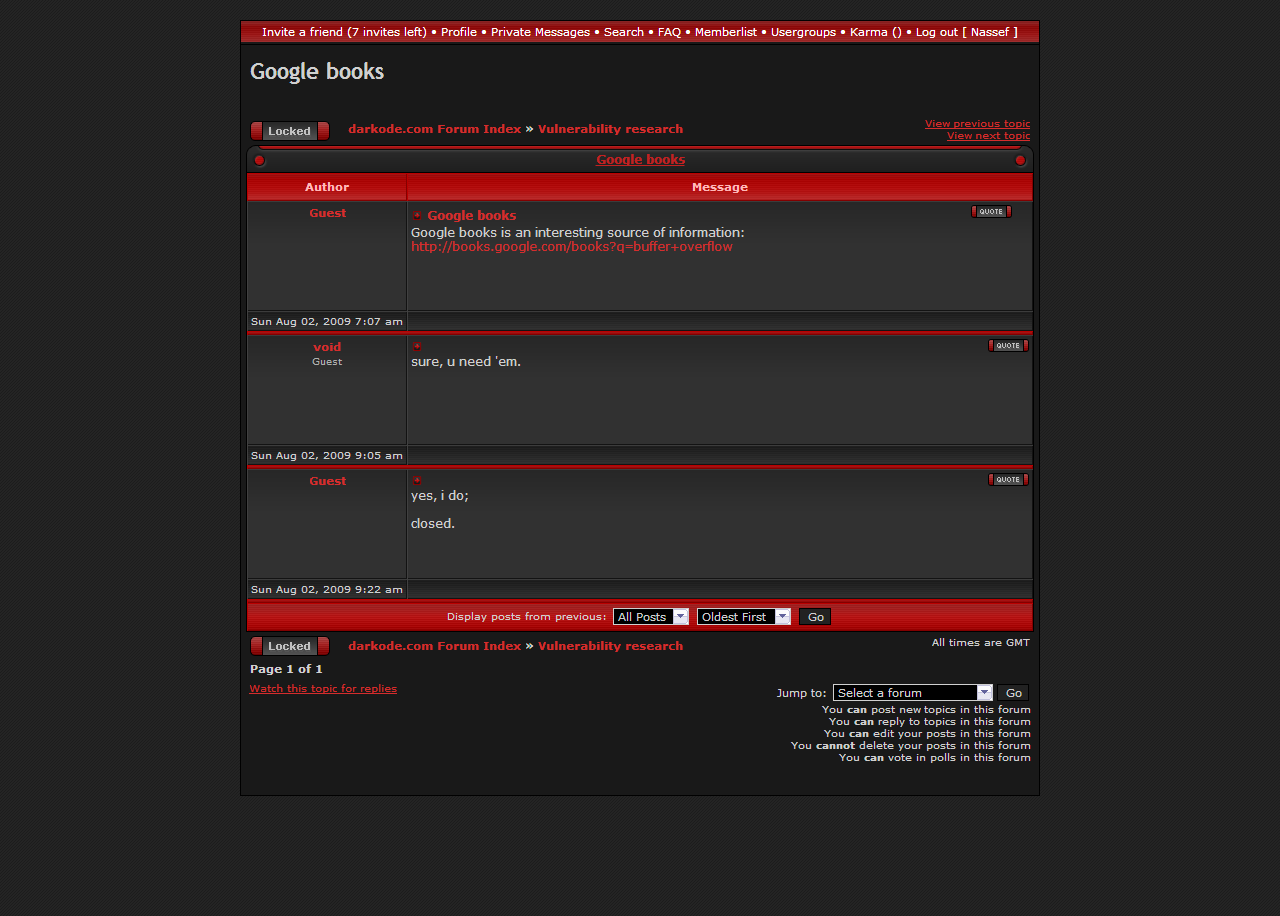The image size is (1280, 916).
Task: Click 'Log out [ Nassef ]' link
Action: tap(966, 32)
